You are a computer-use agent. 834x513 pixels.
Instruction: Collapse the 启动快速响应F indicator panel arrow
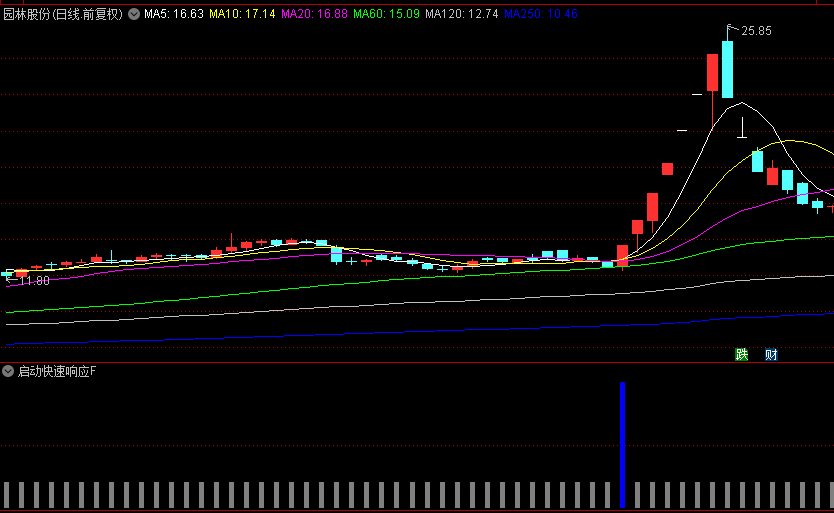point(8,371)
